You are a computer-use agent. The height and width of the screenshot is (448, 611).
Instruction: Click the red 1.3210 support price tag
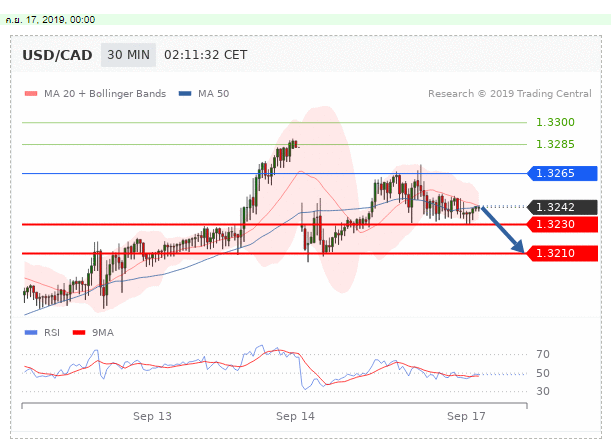(562, 254)
